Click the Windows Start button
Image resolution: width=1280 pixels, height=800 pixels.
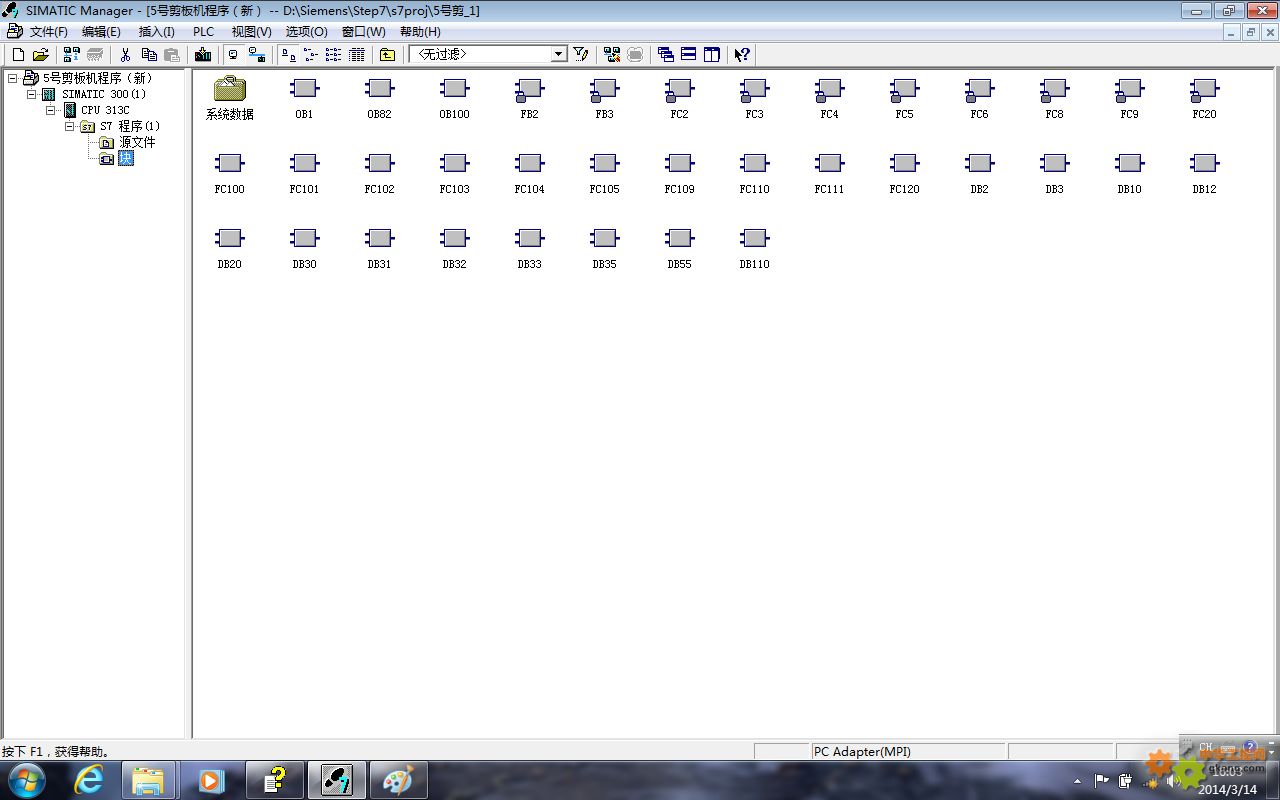[x=25, y=781]
